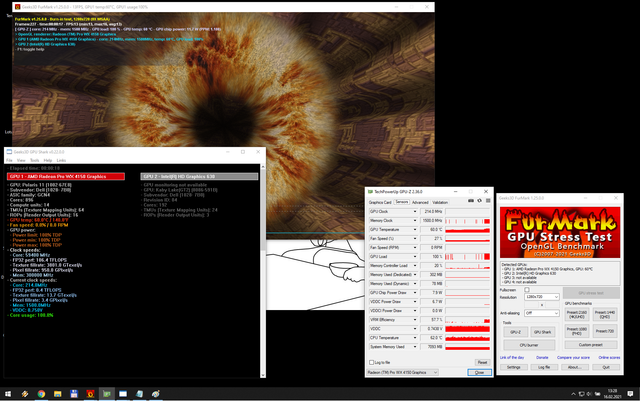The image size is (640, 401).
Task: Click GPU-Z window title icon
Action: (370, 192)
